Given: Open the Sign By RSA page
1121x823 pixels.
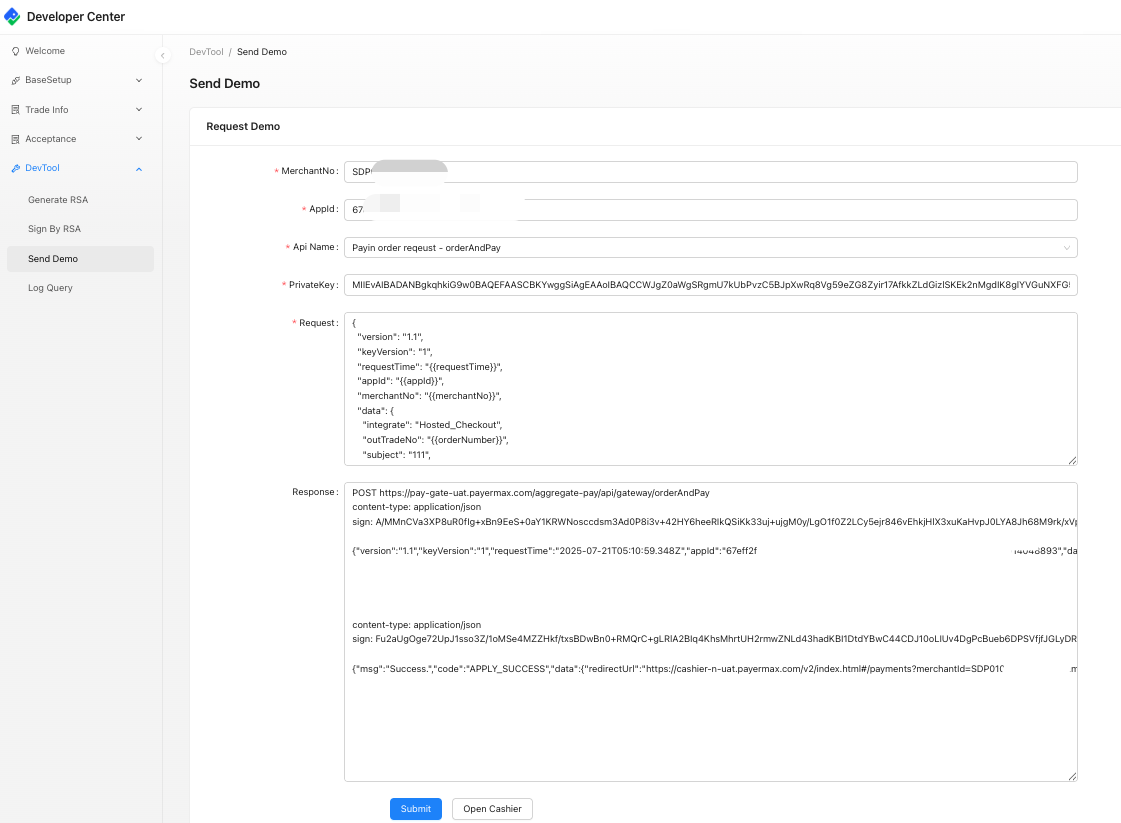Looking at the screenshot, I should click(54, 229).
